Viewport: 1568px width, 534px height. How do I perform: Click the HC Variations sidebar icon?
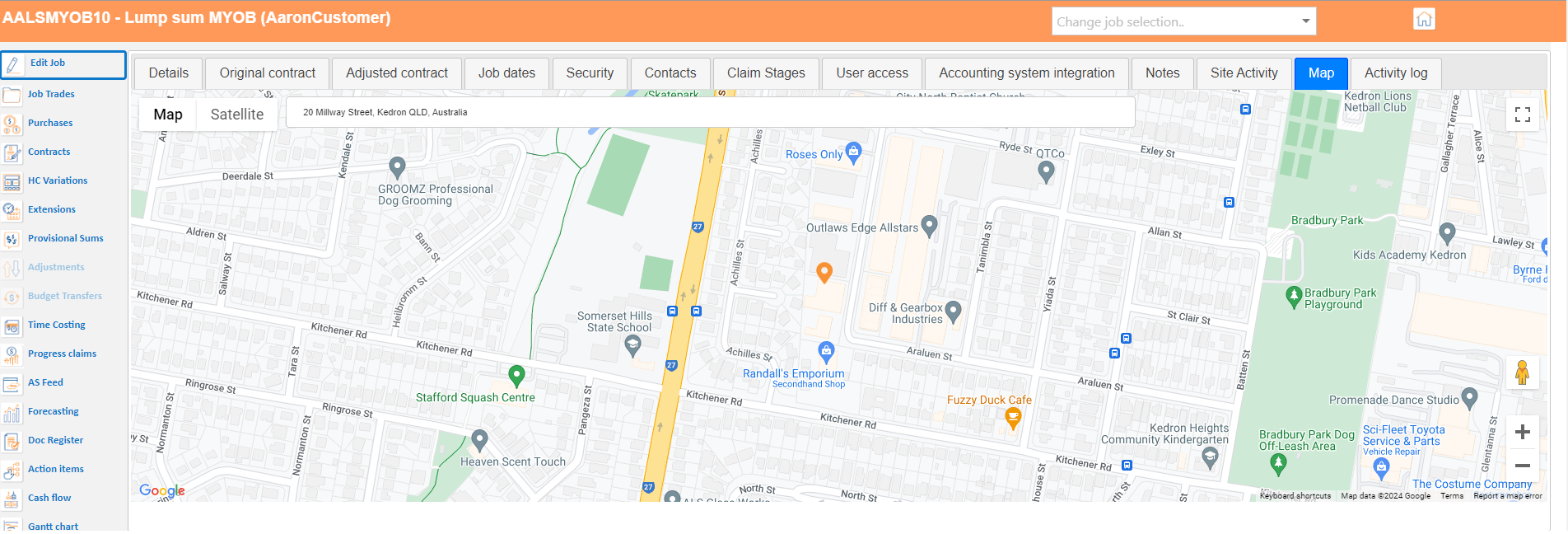[12, 181]
